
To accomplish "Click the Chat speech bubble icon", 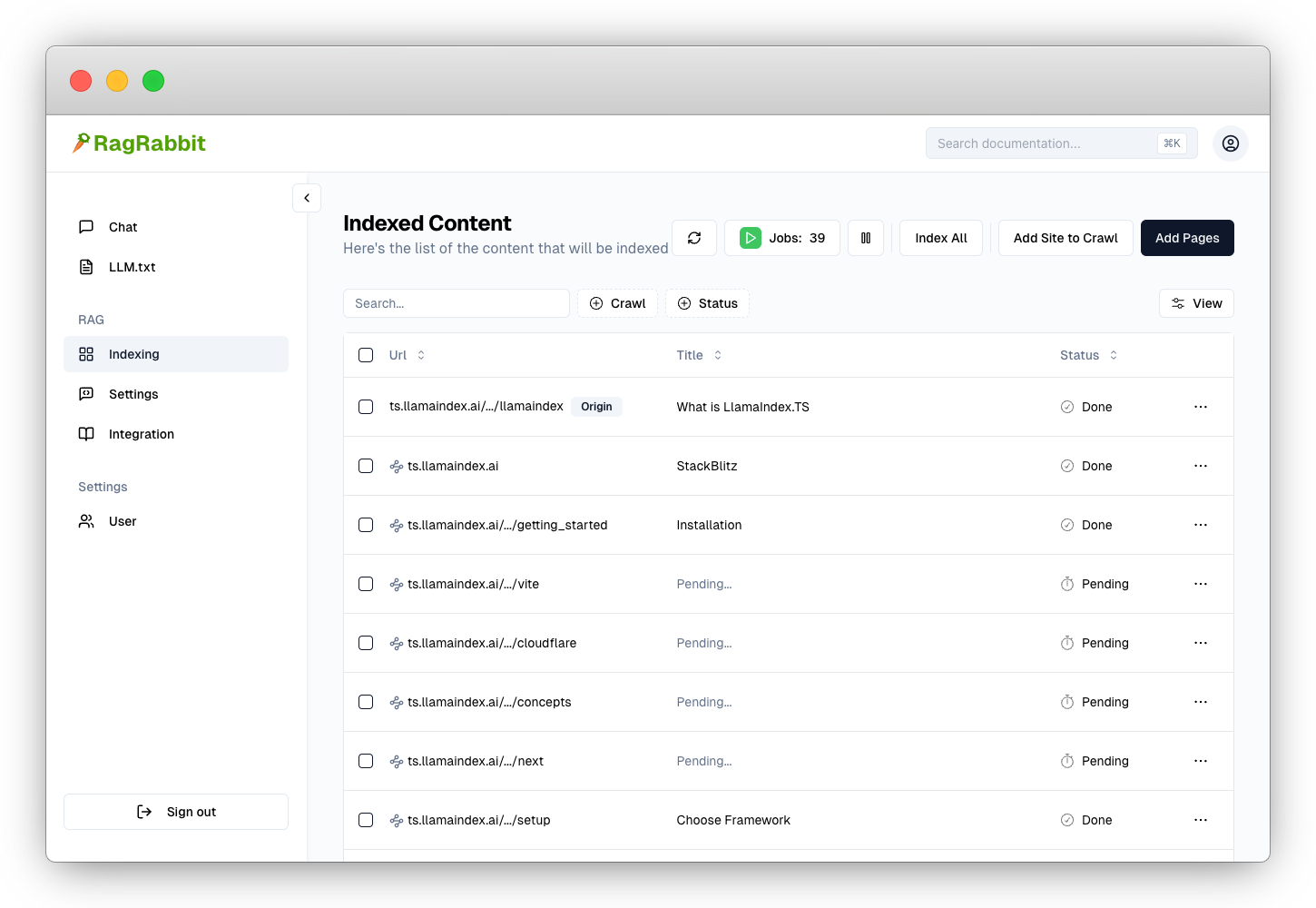I will click(x=86, y=227).
